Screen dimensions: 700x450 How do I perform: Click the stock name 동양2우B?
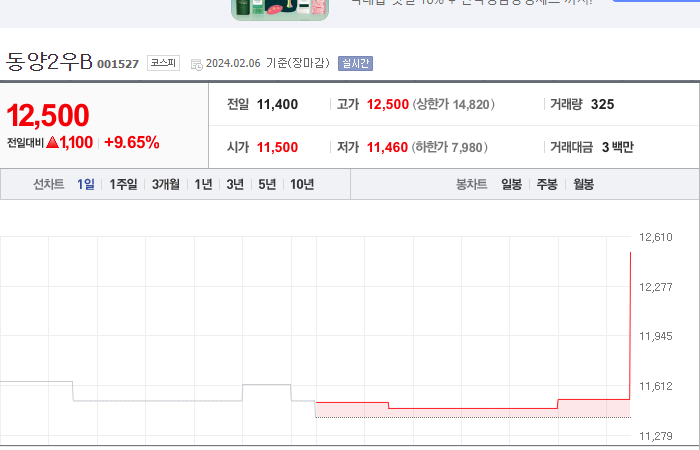[49, 62]
